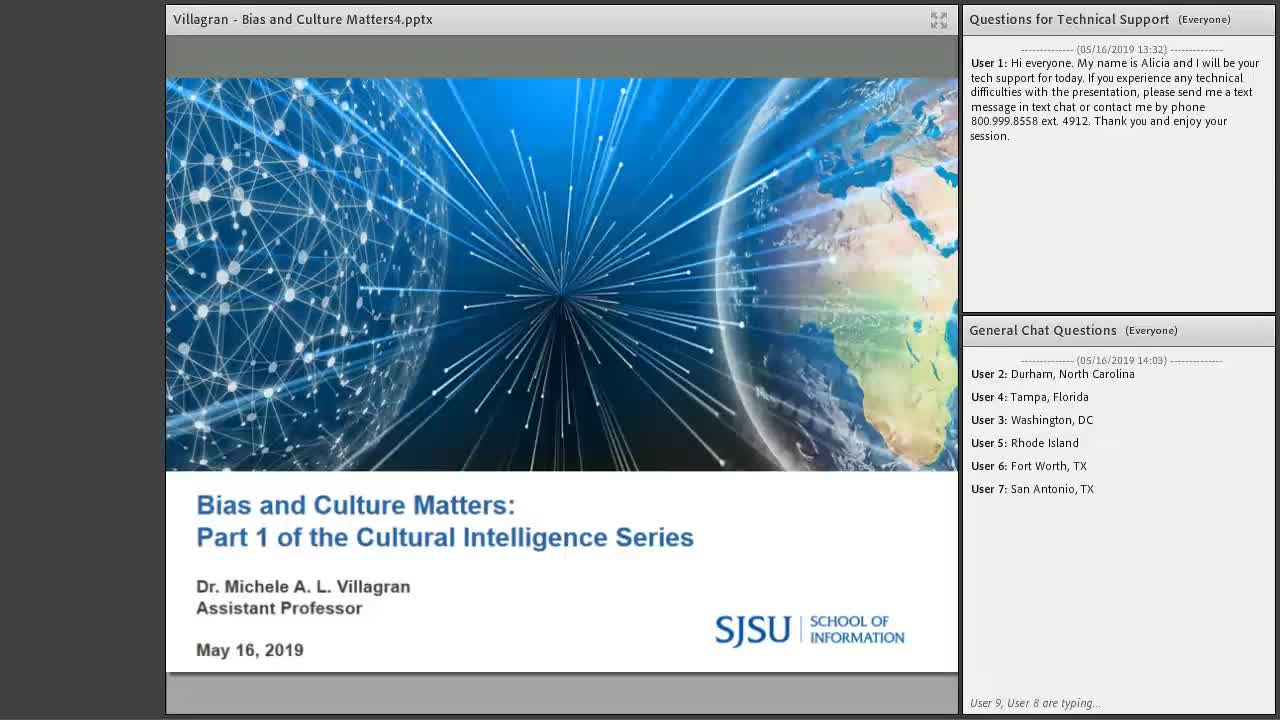
Task: Open the Everyone tab in Technical Support chat
Action: [1204, 19]
